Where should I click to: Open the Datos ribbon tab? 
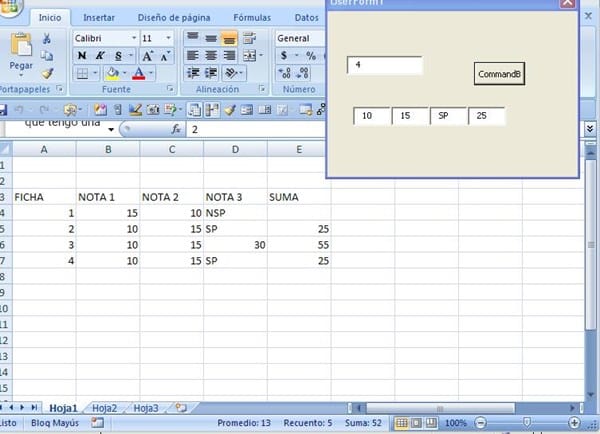(306, 18)
